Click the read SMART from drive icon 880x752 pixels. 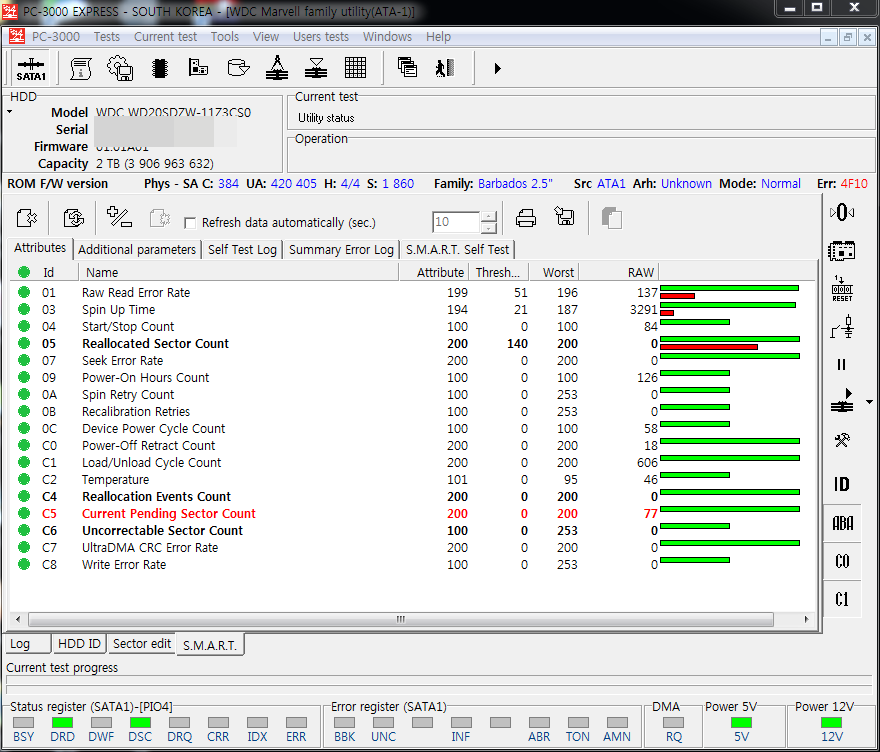pyautogui.click(x=26, y=218)
